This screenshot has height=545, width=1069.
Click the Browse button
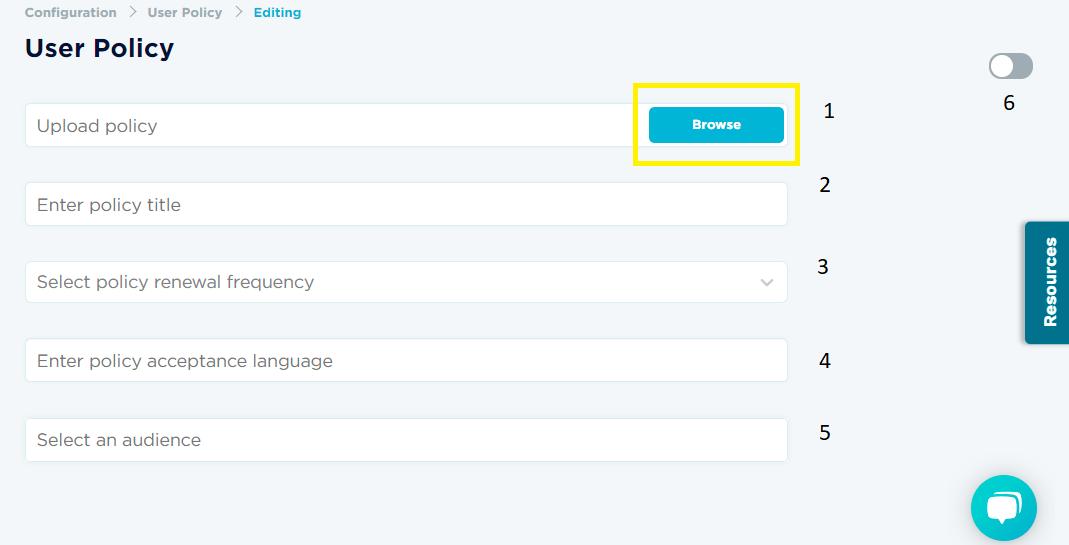(x=716, y=125)
